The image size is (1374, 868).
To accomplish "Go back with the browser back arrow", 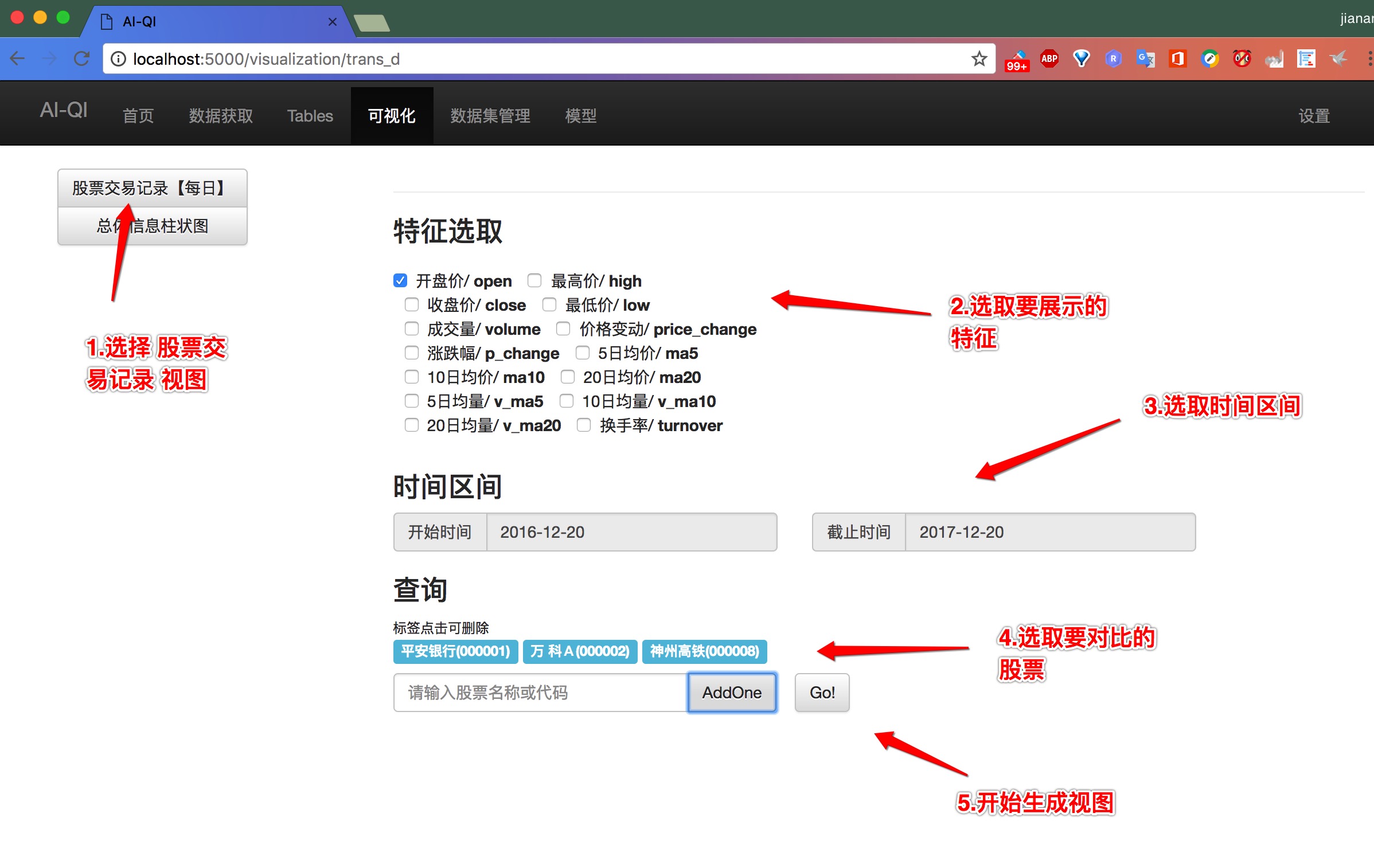I will tap(18, 58).
